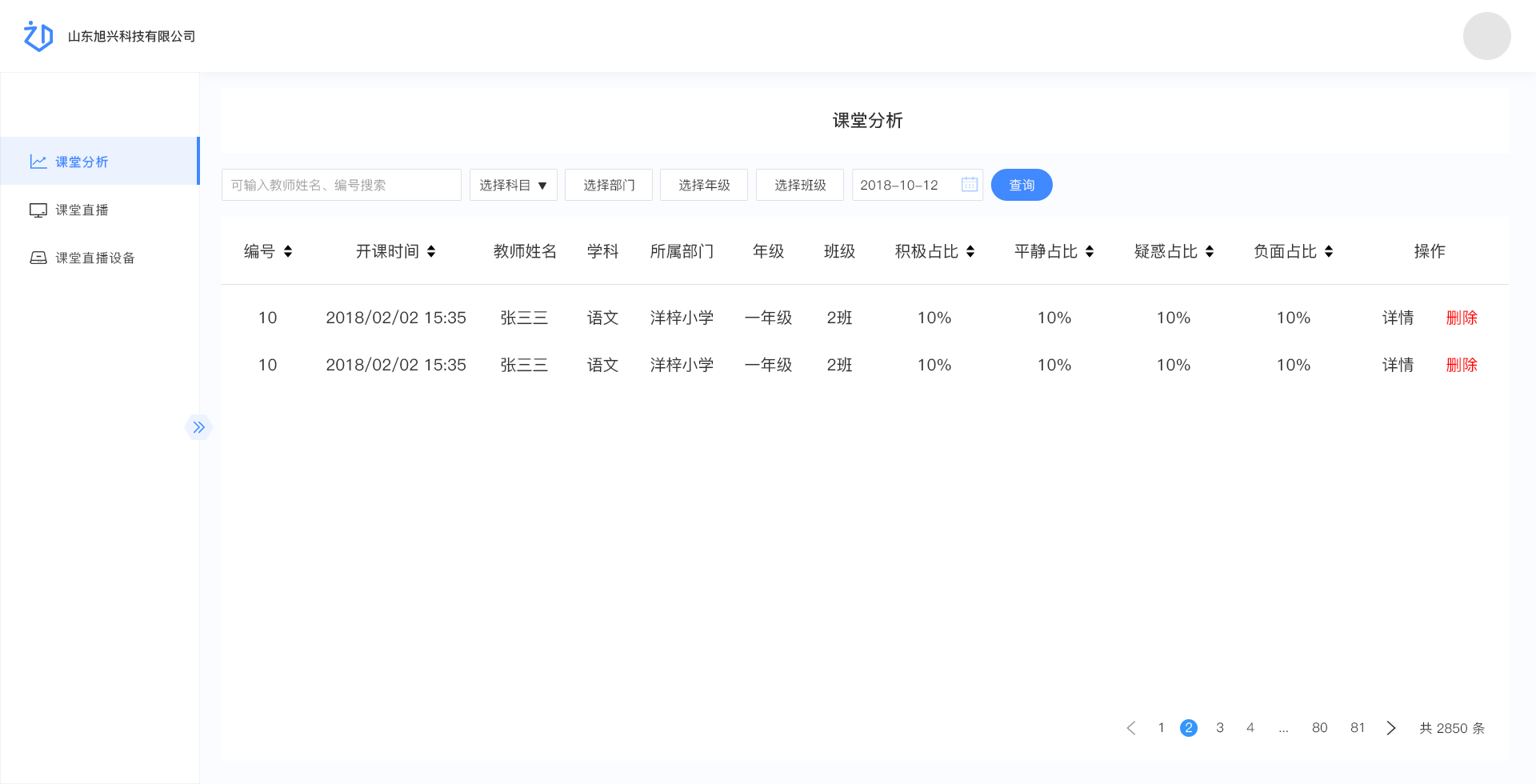This screenshot has height=784, width=1536.
Task: Go to pagination page 81
Action: point(1358,728)
